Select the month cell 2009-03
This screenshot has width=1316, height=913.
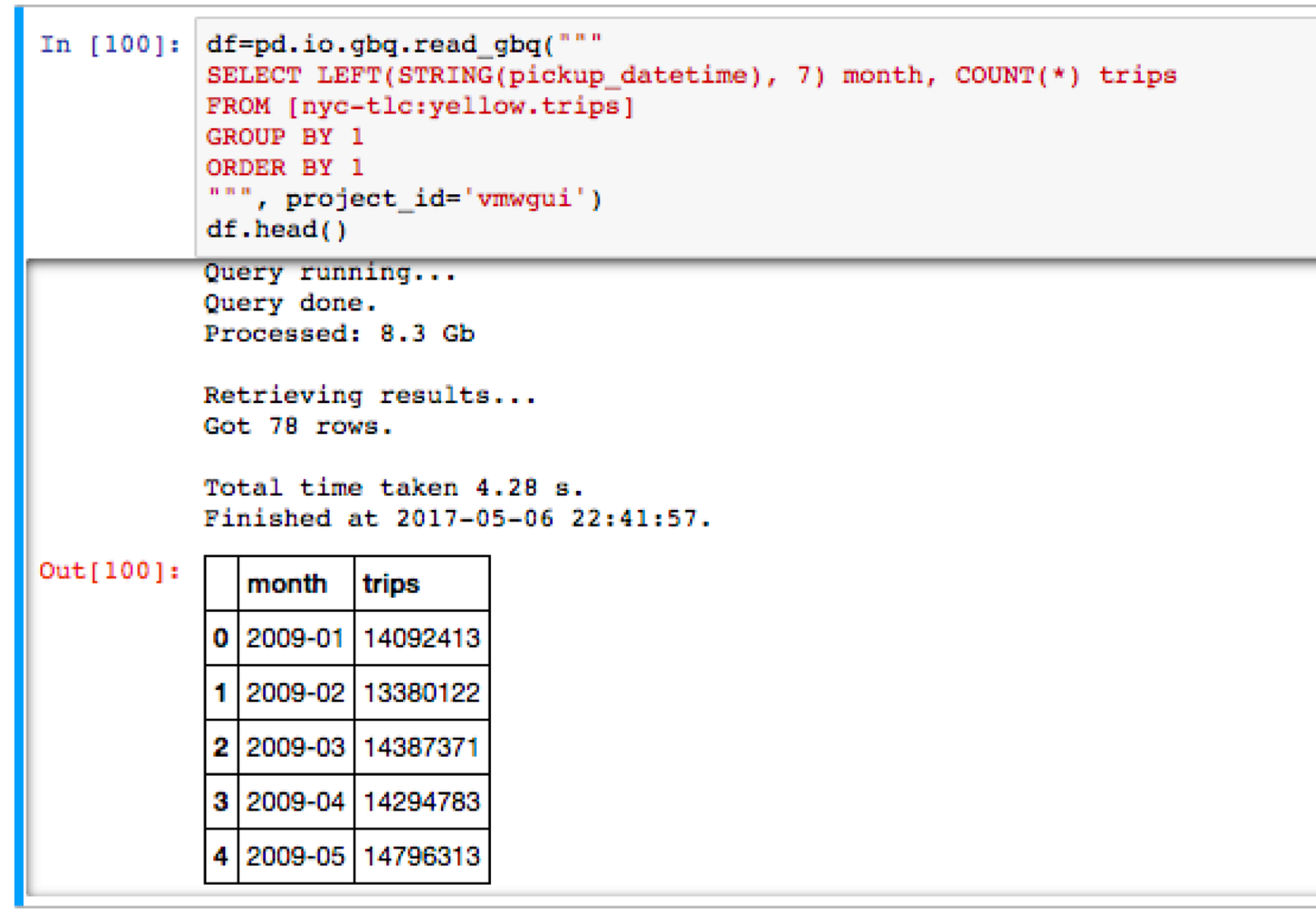[296, 747]
